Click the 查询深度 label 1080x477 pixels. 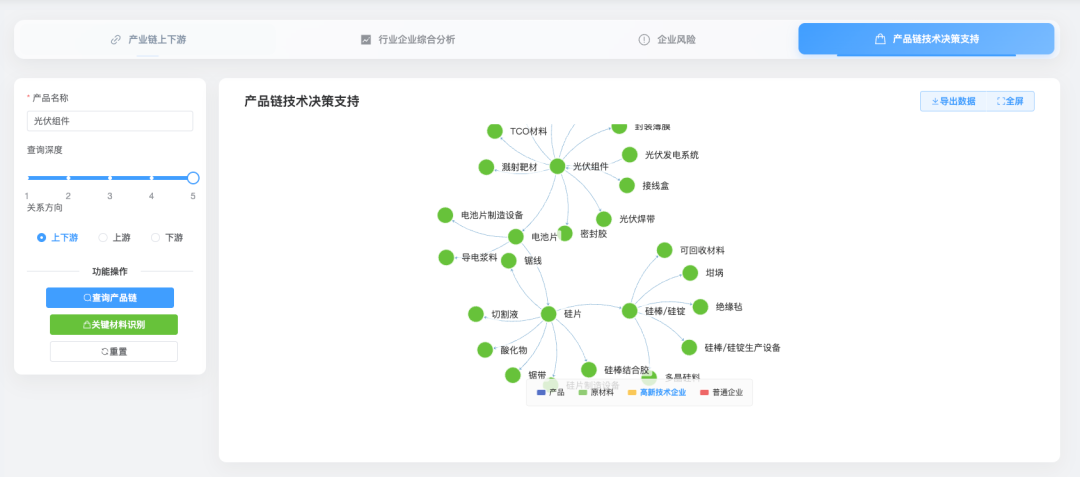[x=45, y=149]
